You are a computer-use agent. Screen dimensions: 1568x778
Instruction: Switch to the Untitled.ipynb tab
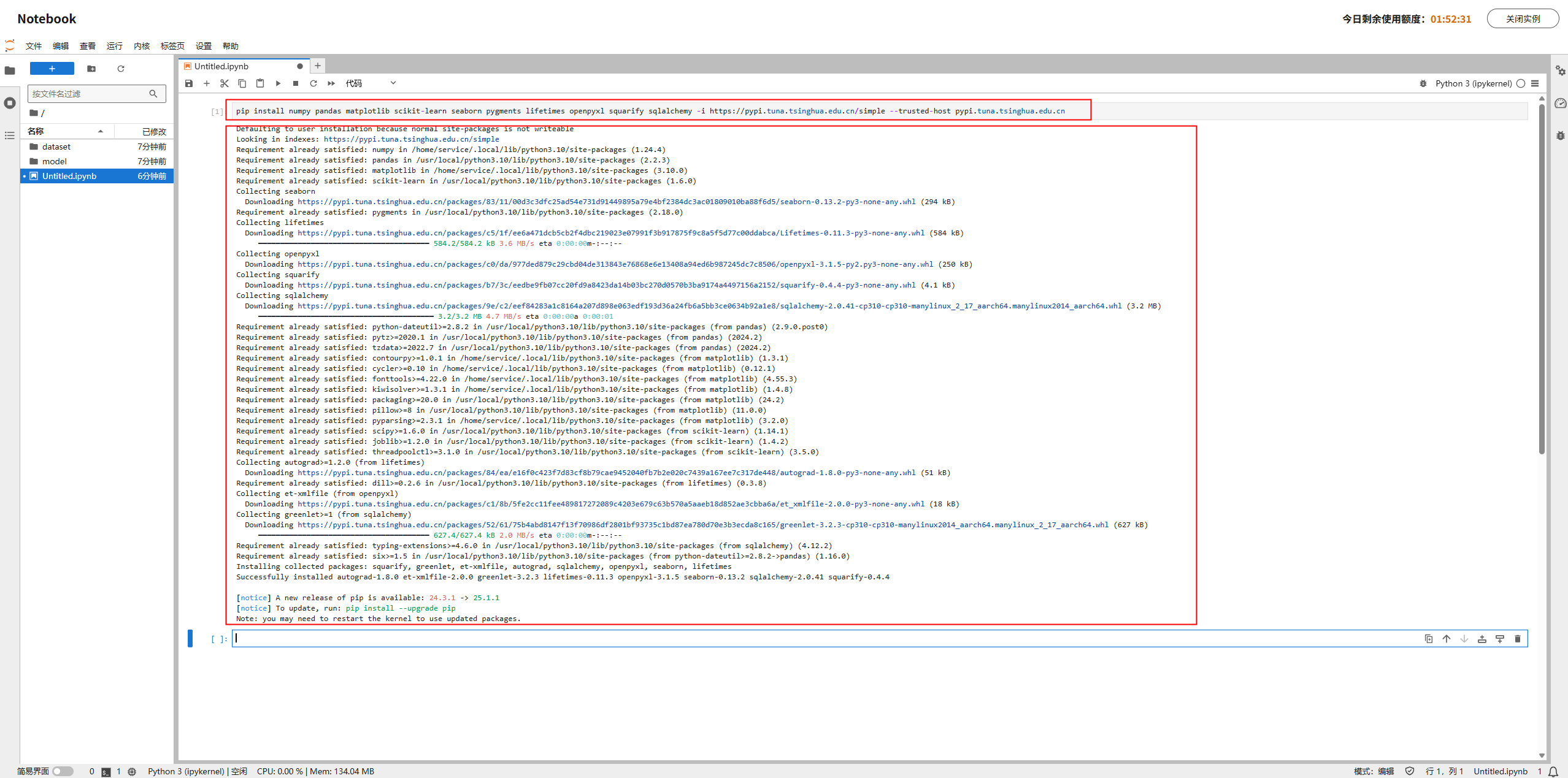click(x=221, y=66)
